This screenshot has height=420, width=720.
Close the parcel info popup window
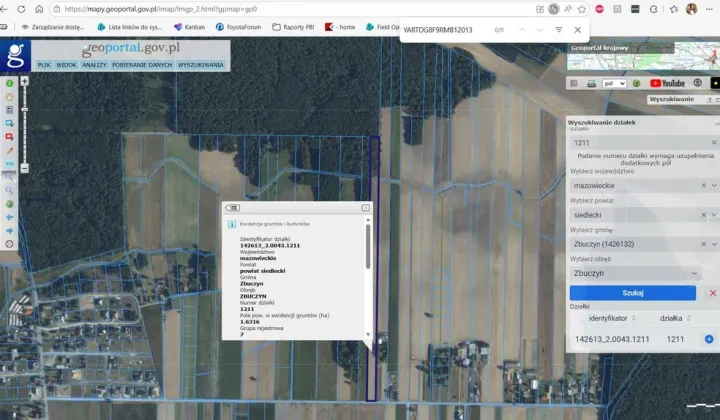coord(366,208)
